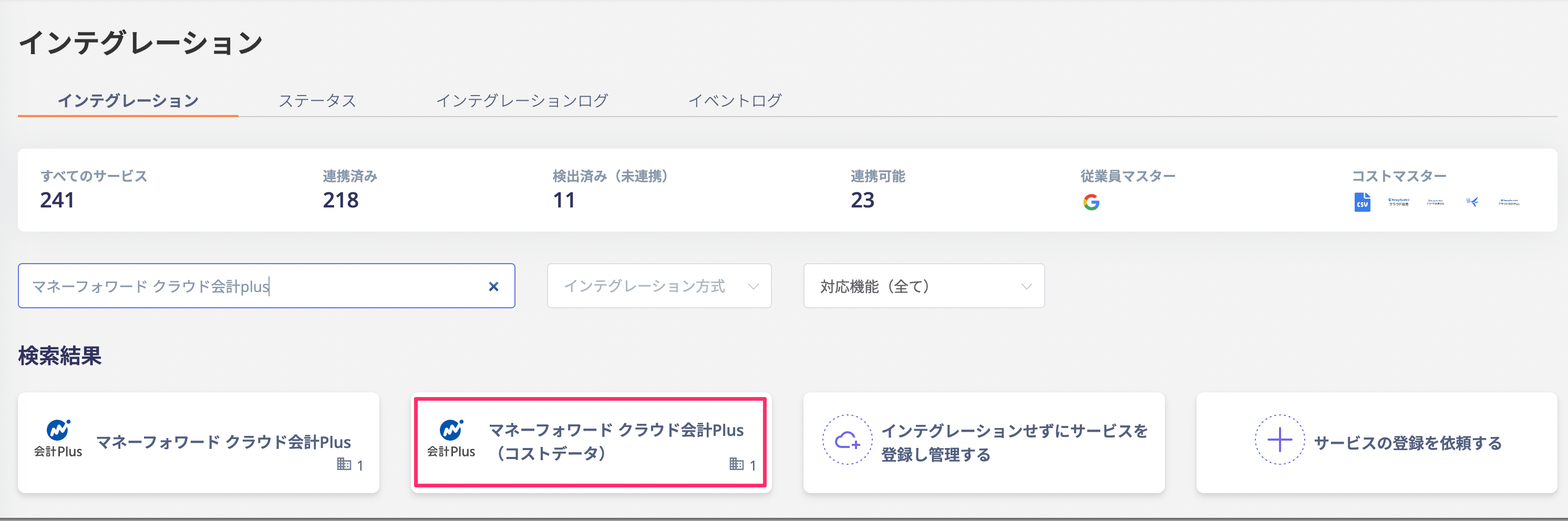1568x521 pixels.
Task: Click the 検索結果 heading
Action: (60, 356)
